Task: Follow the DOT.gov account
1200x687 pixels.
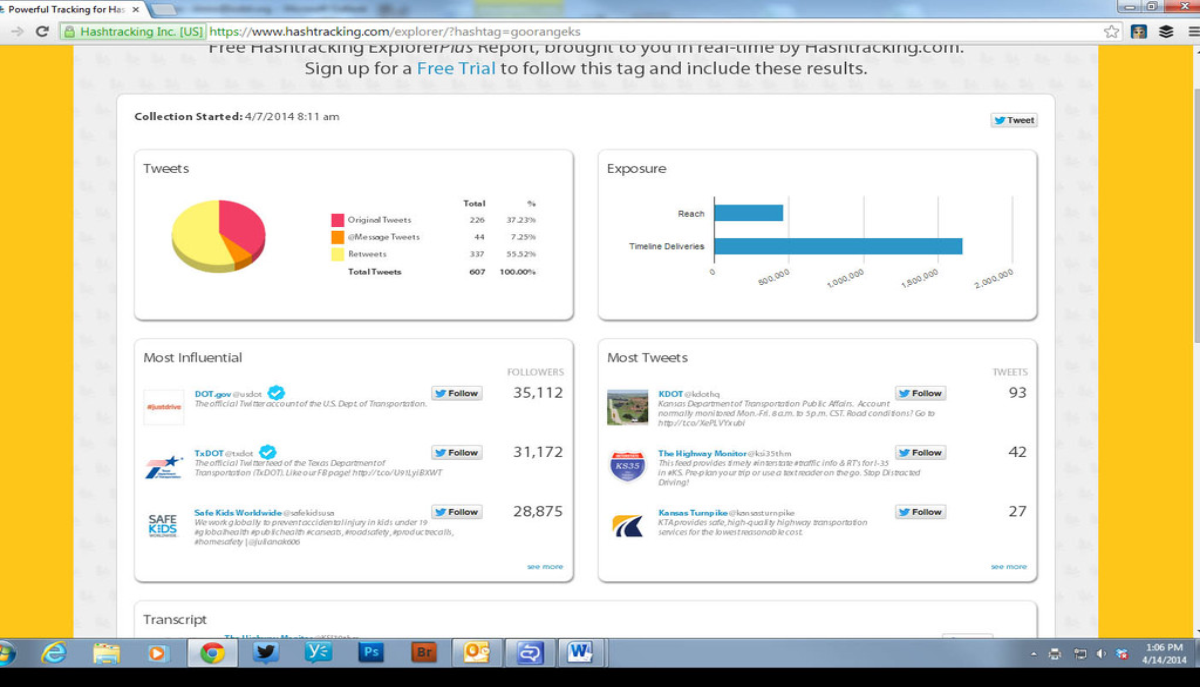Action: [x=456, y=393]
